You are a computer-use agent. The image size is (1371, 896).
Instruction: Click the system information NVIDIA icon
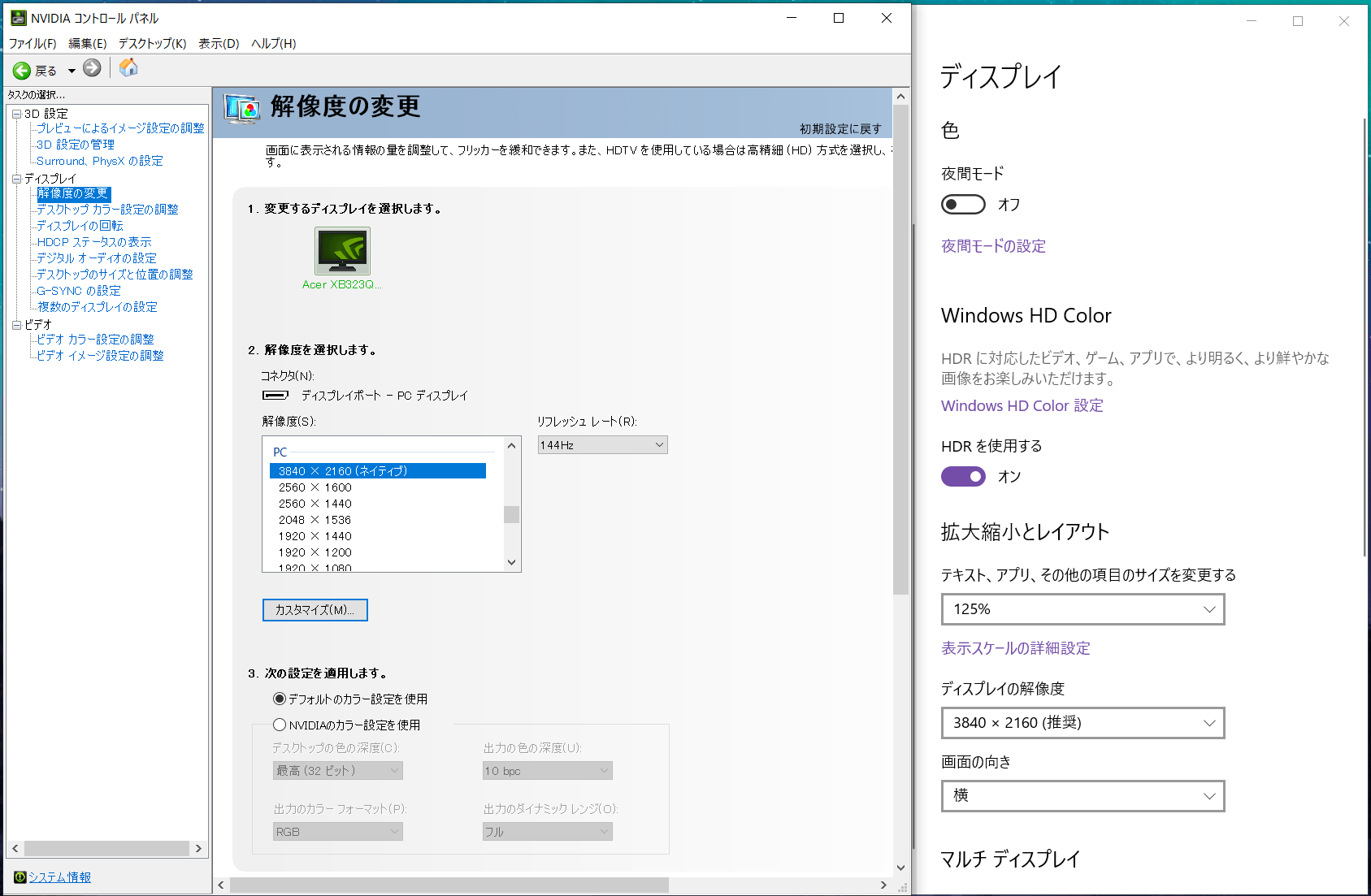pos(20,877)
